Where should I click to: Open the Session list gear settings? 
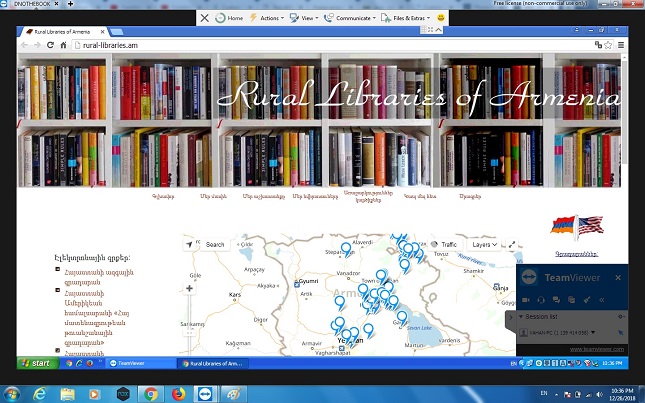[x=621, y=316]
